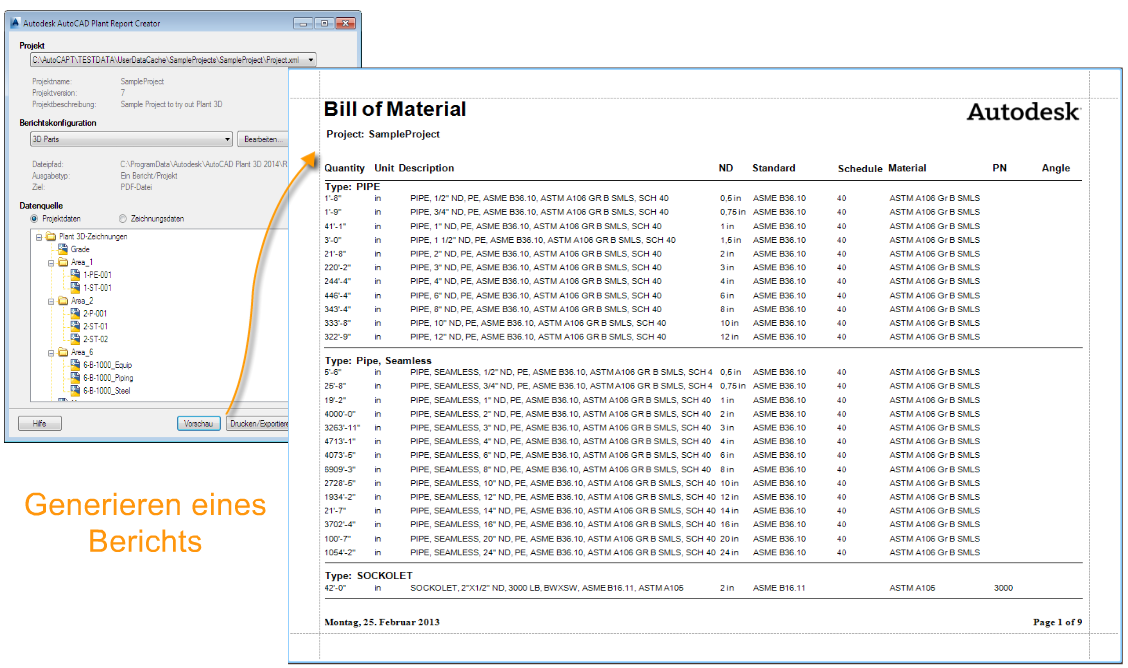Click the 2-ST-02 drawing icon

click(x=75, y=339)
